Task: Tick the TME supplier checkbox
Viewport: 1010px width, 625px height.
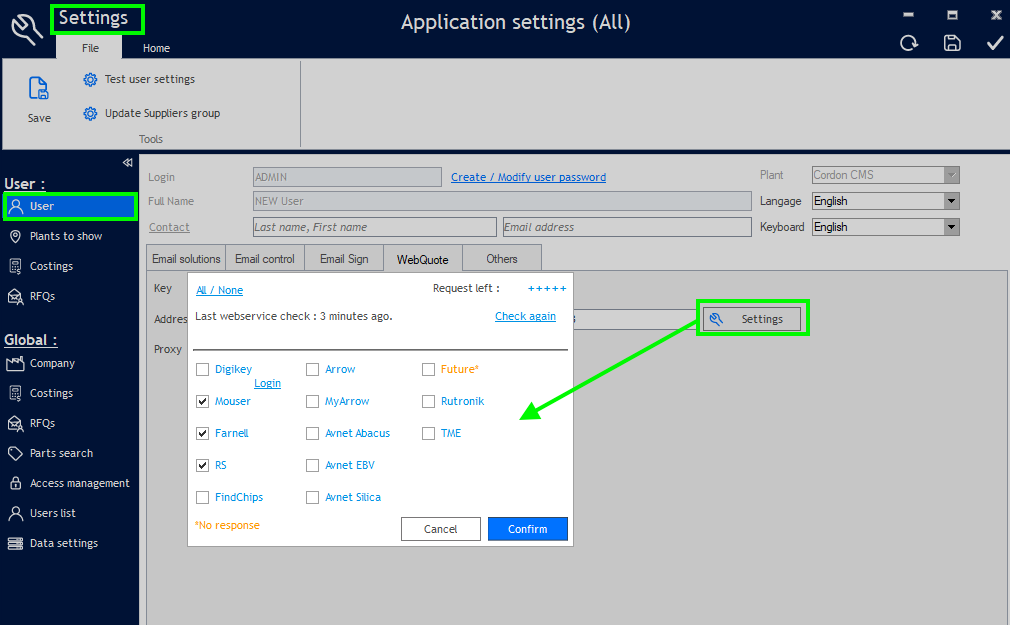Action: (x=429, y=433)
